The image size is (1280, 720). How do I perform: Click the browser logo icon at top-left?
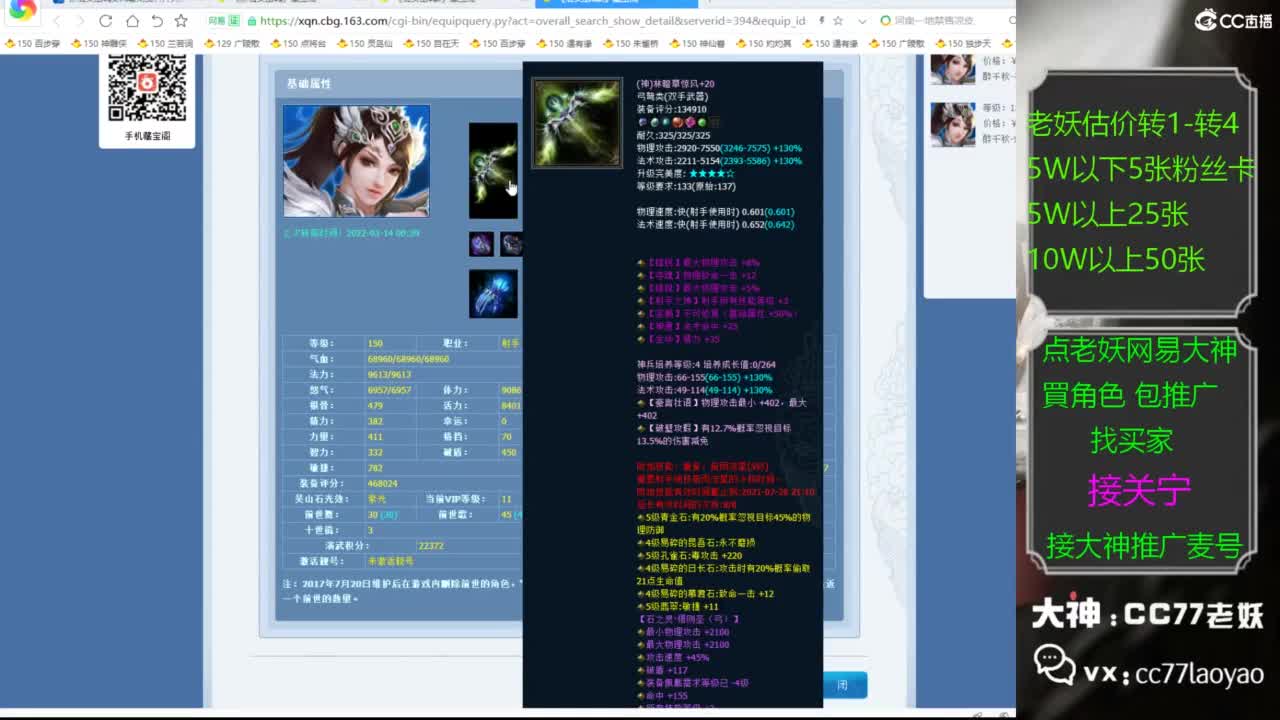tap(22, 10)
